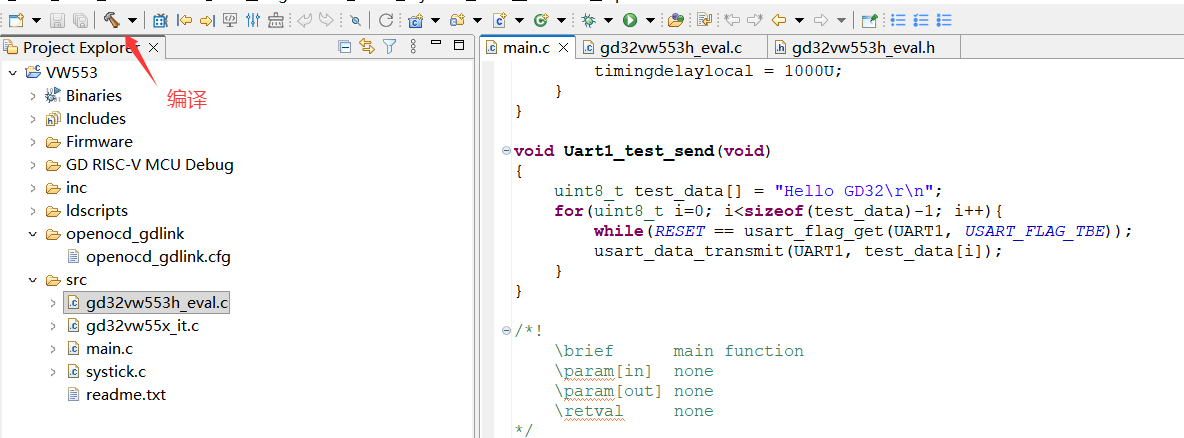Open main.c in the project tree
1184x438 pixels.
pos(109,349)
